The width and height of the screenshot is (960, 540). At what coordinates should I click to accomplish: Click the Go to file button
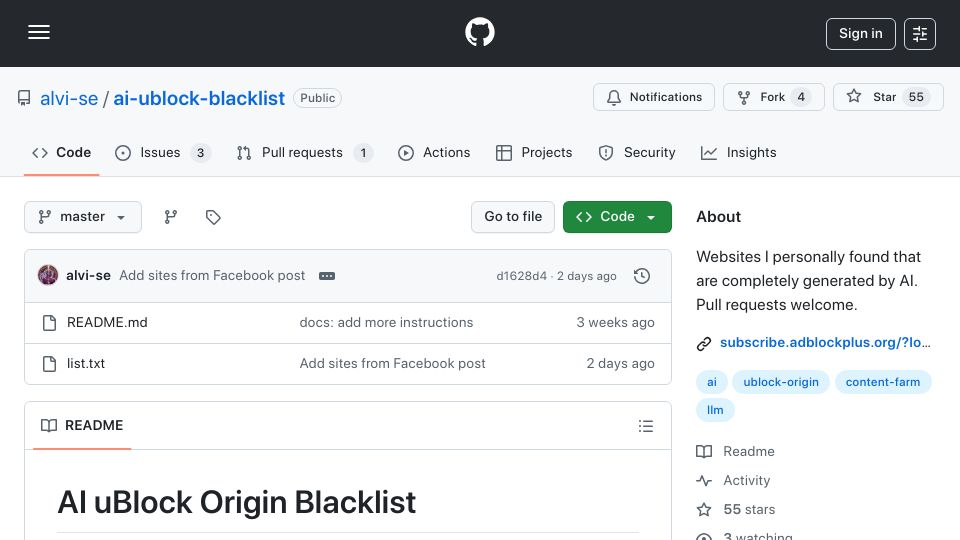(513, 217)
